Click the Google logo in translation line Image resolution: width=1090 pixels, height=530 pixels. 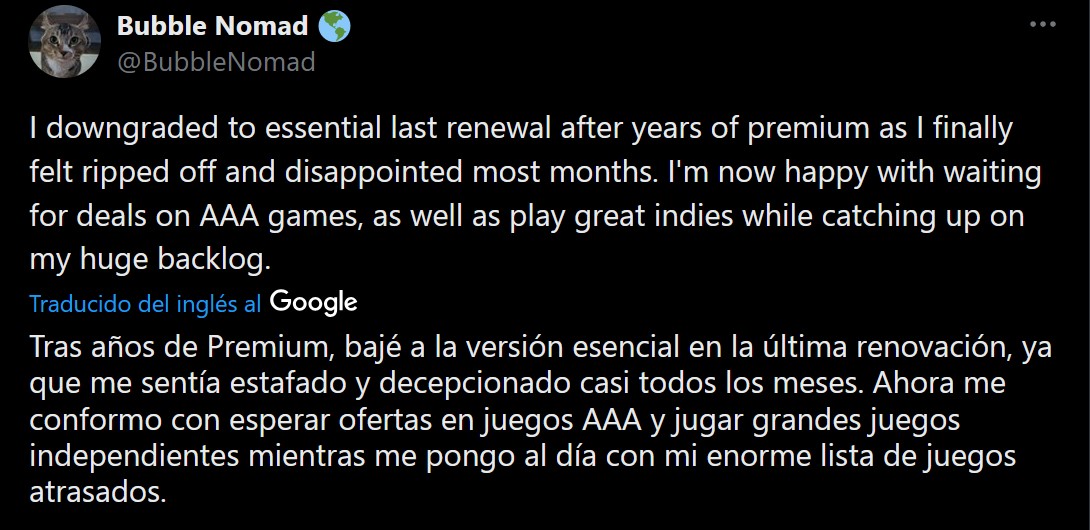tap(313, 302)
